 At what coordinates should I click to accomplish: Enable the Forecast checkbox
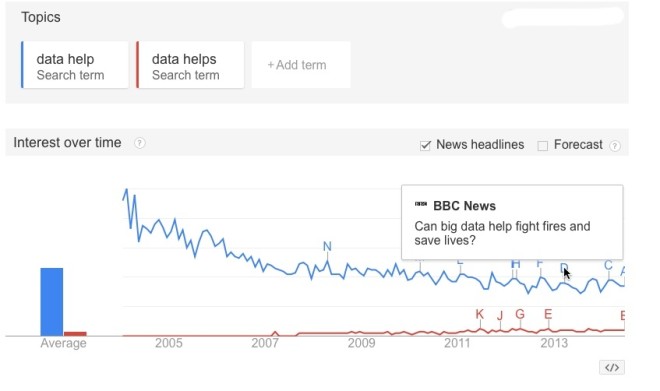tap(543, 146)
